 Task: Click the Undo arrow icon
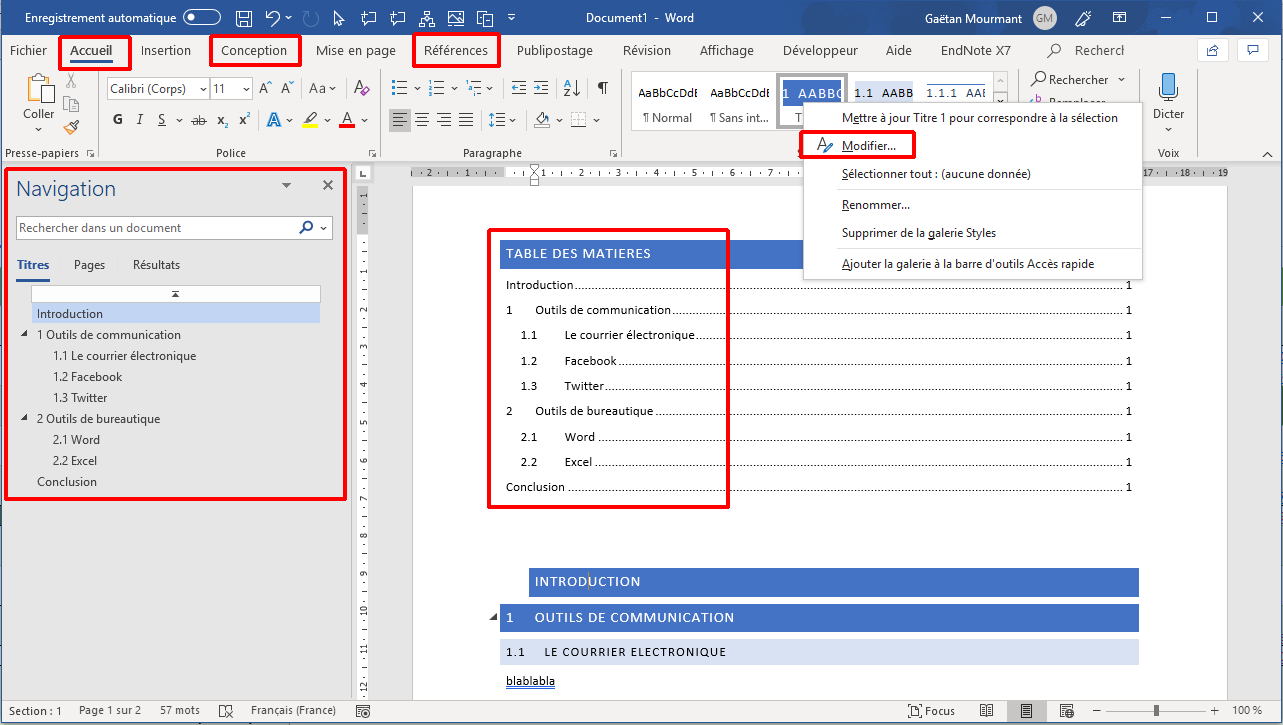(273, 18)
